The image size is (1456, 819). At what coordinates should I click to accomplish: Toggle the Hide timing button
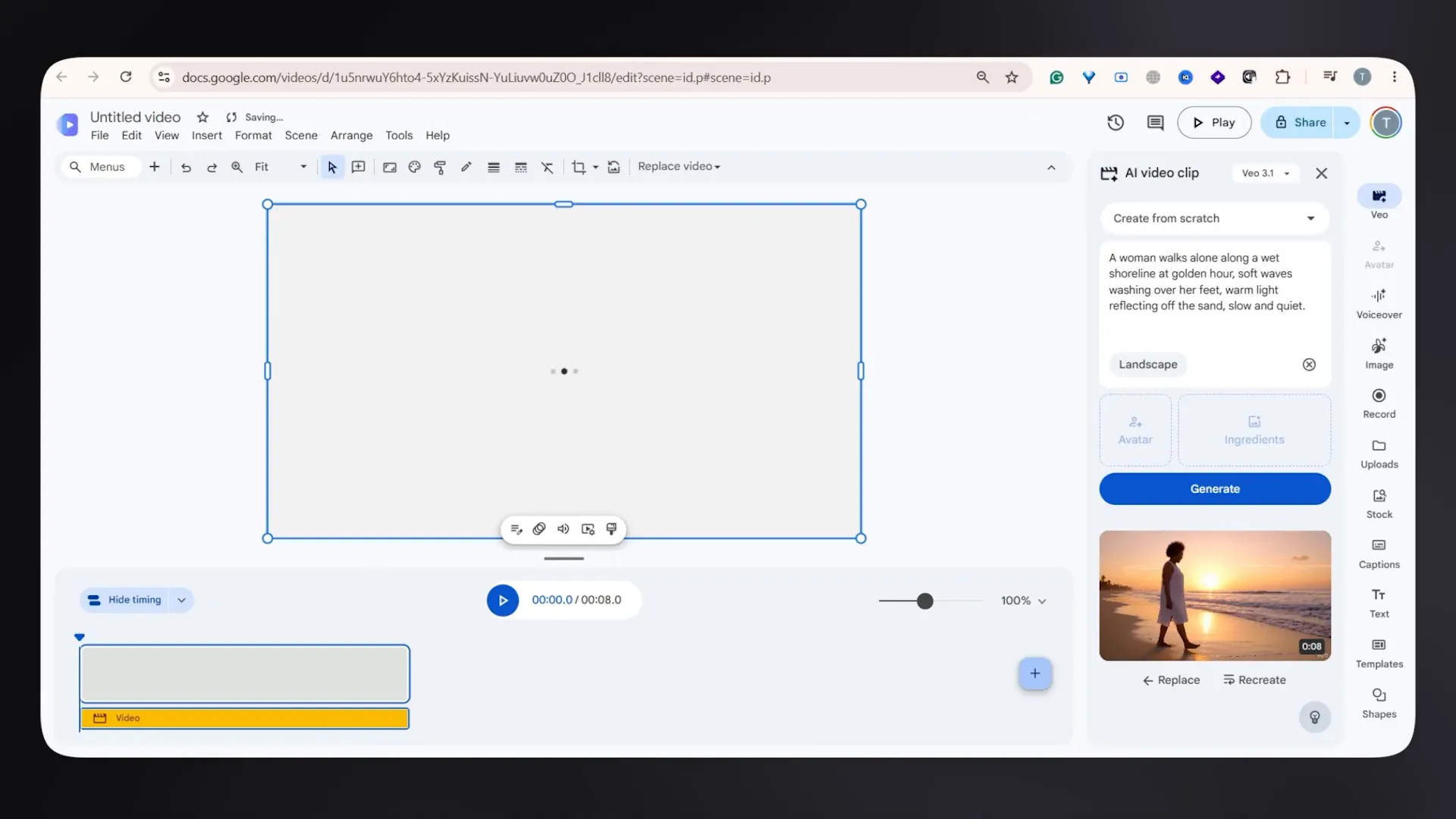(x=125, y=600)
